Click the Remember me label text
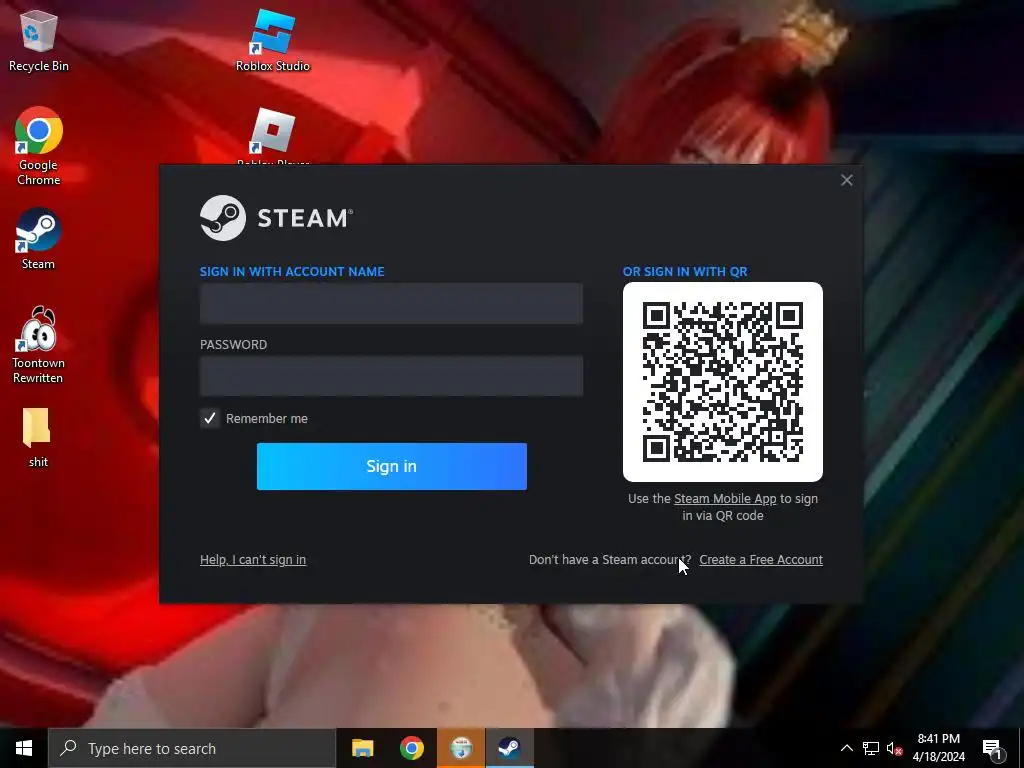 tap(266, 419)
